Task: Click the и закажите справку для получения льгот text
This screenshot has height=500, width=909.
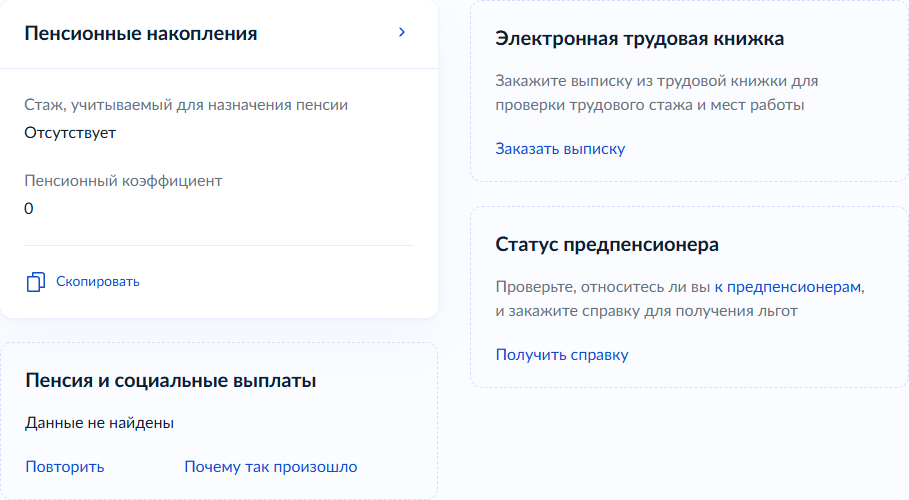Action: pos(646,311)
